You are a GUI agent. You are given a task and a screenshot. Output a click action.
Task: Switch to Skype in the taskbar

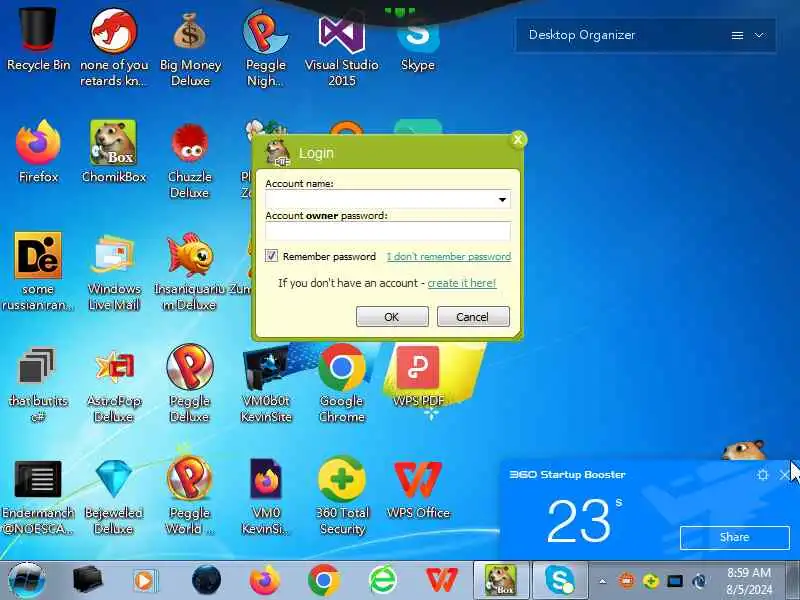pos(560,580)
